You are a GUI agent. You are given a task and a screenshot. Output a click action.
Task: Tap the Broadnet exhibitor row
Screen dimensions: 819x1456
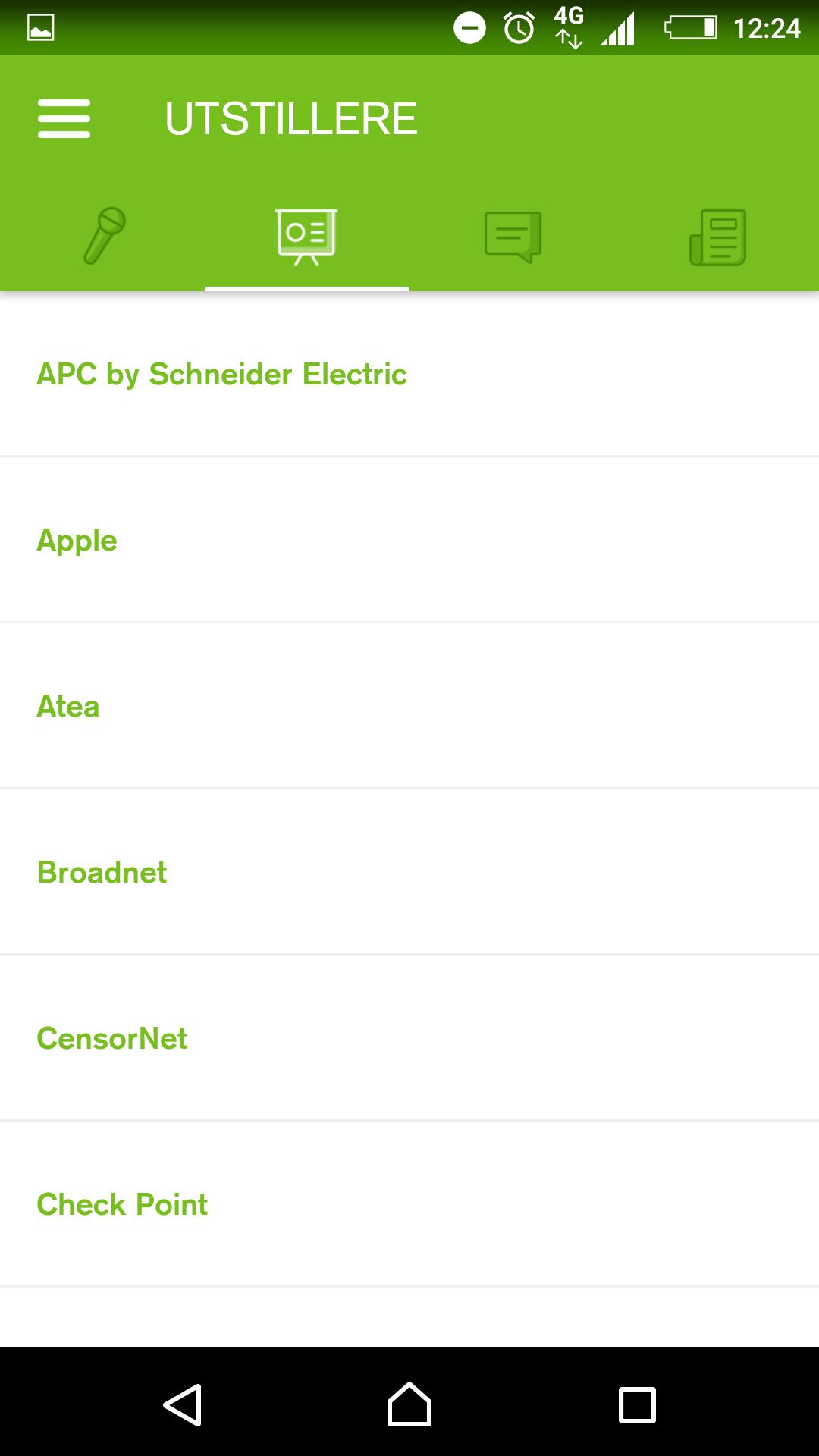point(102,872)
